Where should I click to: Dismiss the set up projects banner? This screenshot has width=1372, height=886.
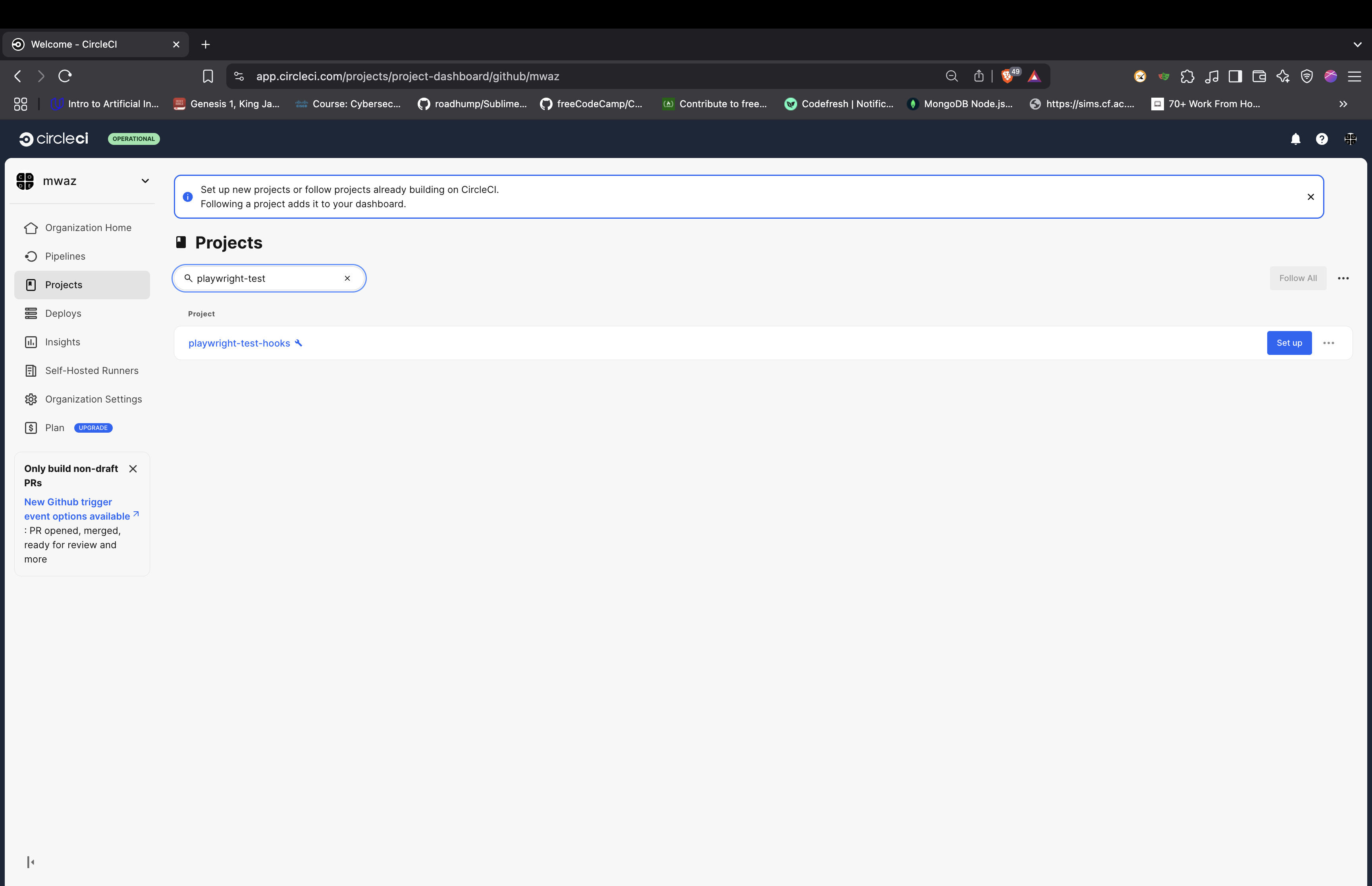coord(1311,197)
